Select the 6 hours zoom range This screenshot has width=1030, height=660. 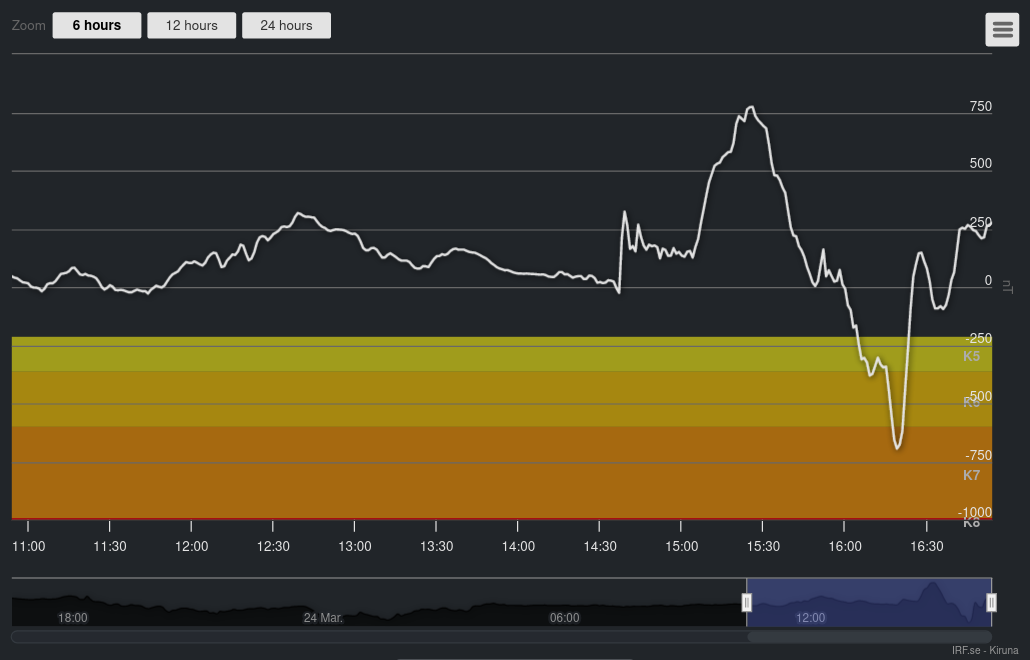pos(96,25)
